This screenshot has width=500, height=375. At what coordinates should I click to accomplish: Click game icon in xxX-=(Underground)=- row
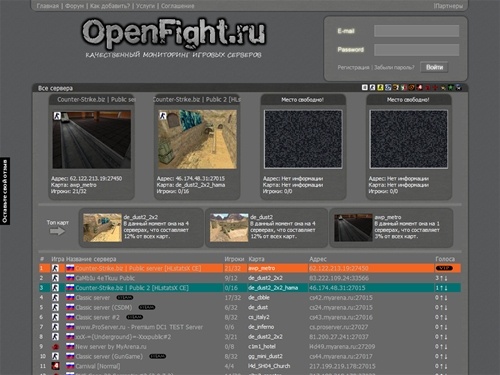[55, 336]
